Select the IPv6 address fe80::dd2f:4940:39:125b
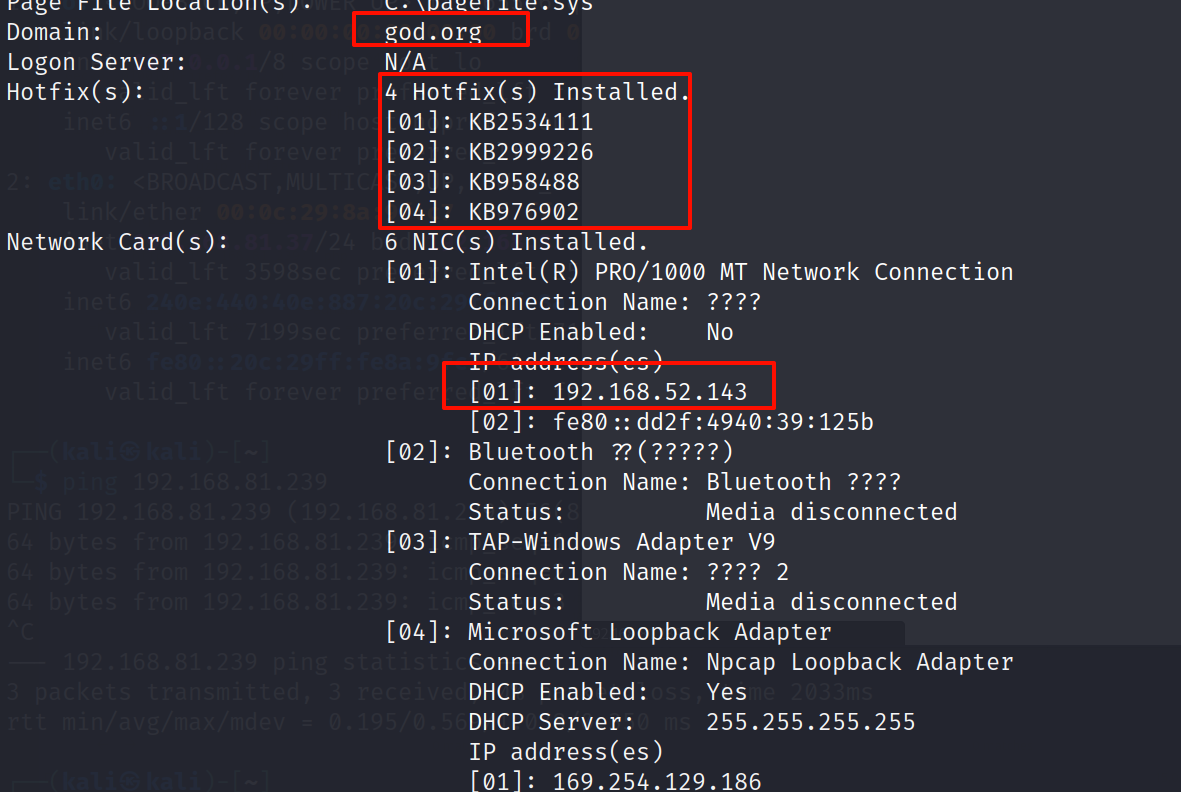The image size is (1181, 792). [x=713, y=422]
